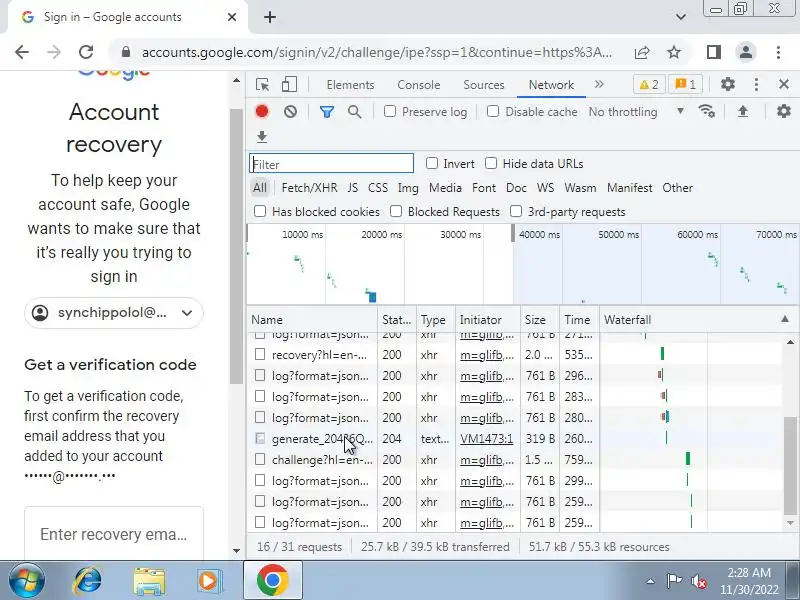Image resolution: width=800 pixels, height=600 pixels.
Task: Switch to the Elements tab
Action: click(x=351, y=85)
